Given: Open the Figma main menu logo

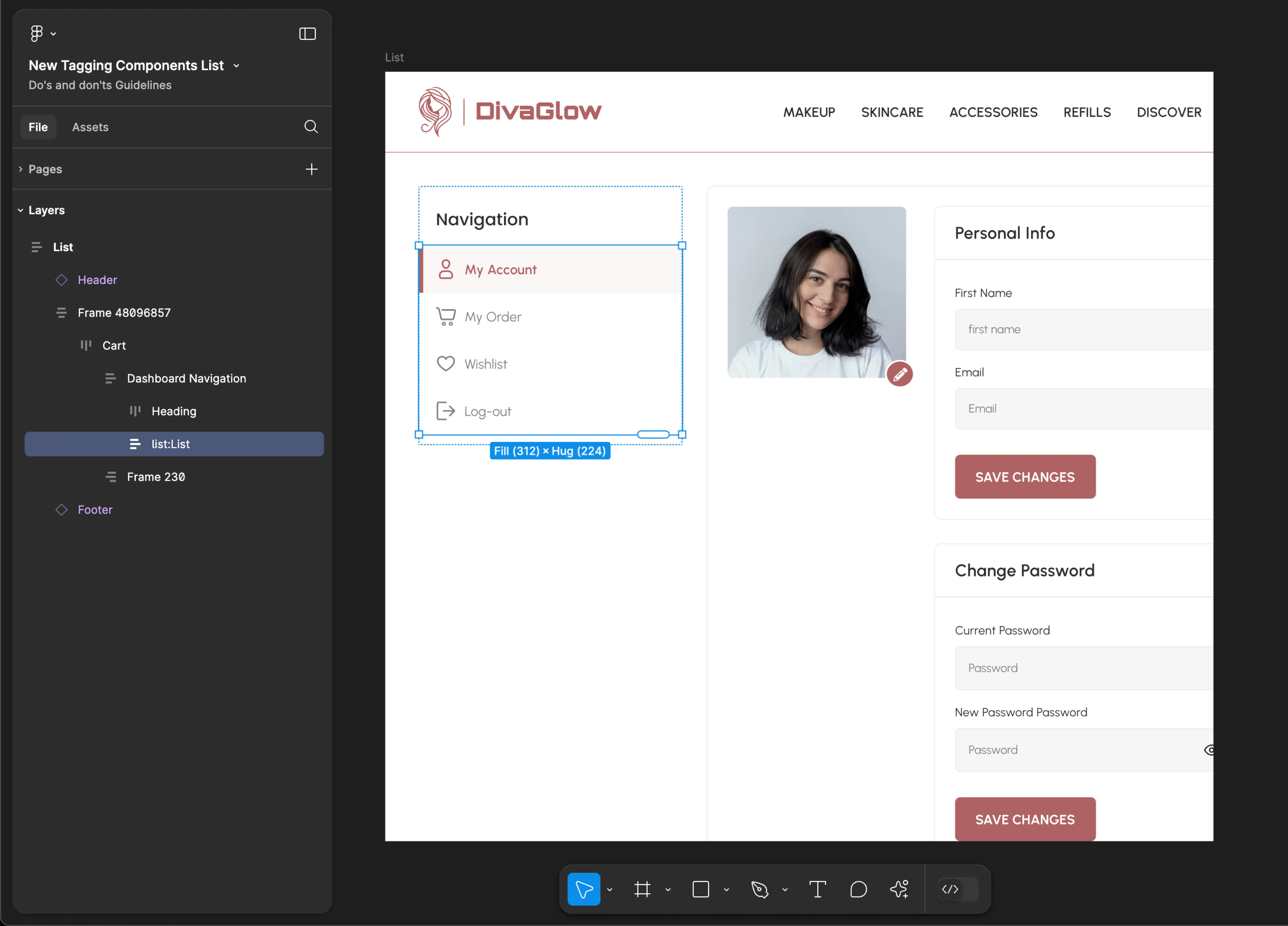Looking at the screenshot, I should 36,34.
